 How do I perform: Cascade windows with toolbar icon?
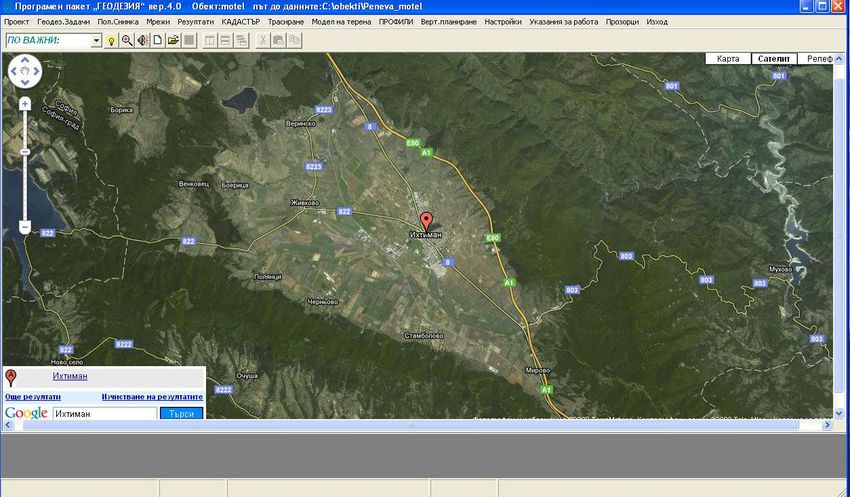pyautogui.click(x=242, y=41)
